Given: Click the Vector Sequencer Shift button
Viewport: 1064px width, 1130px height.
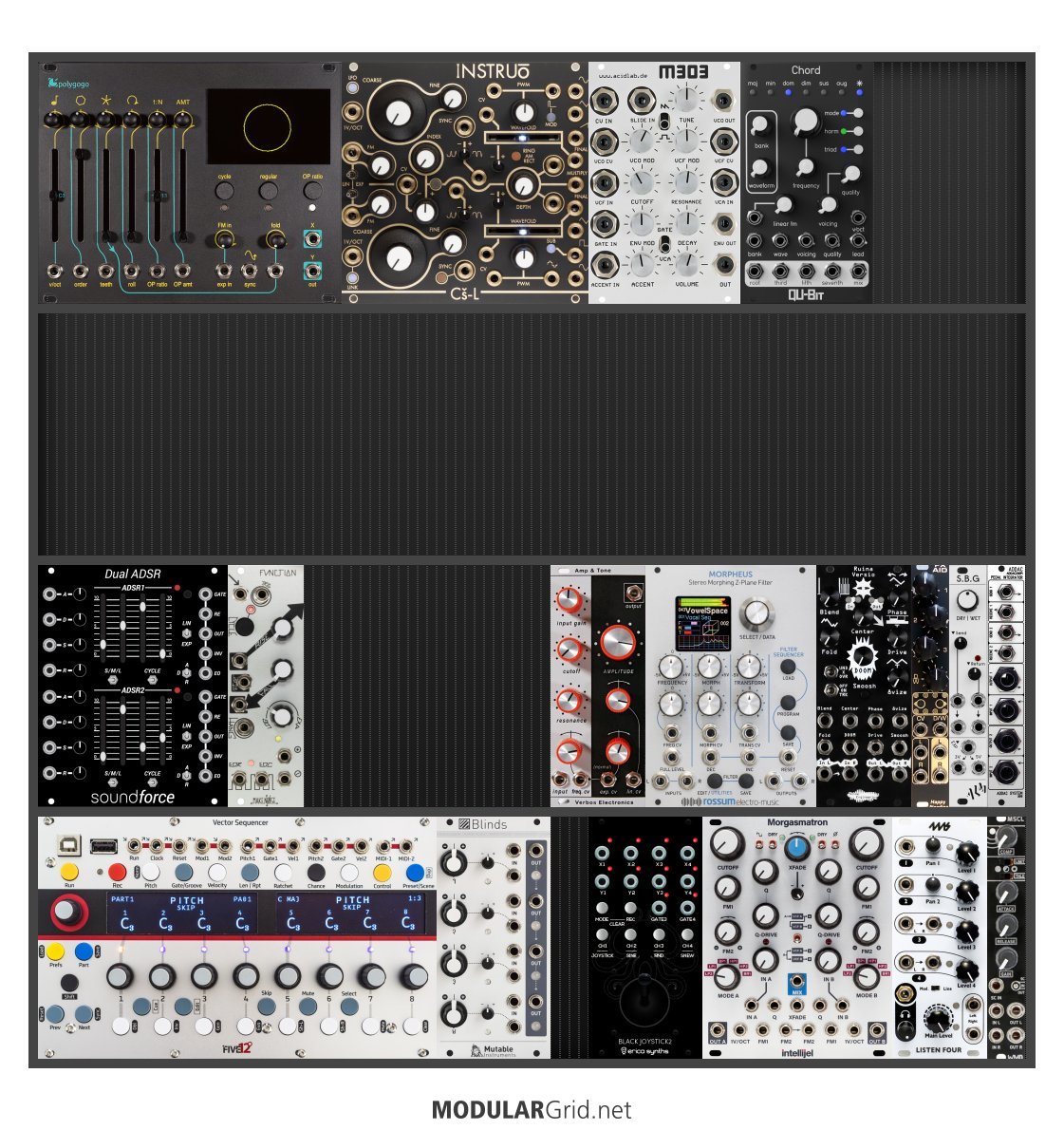Looking at the screenshot, I should point(69,983).
